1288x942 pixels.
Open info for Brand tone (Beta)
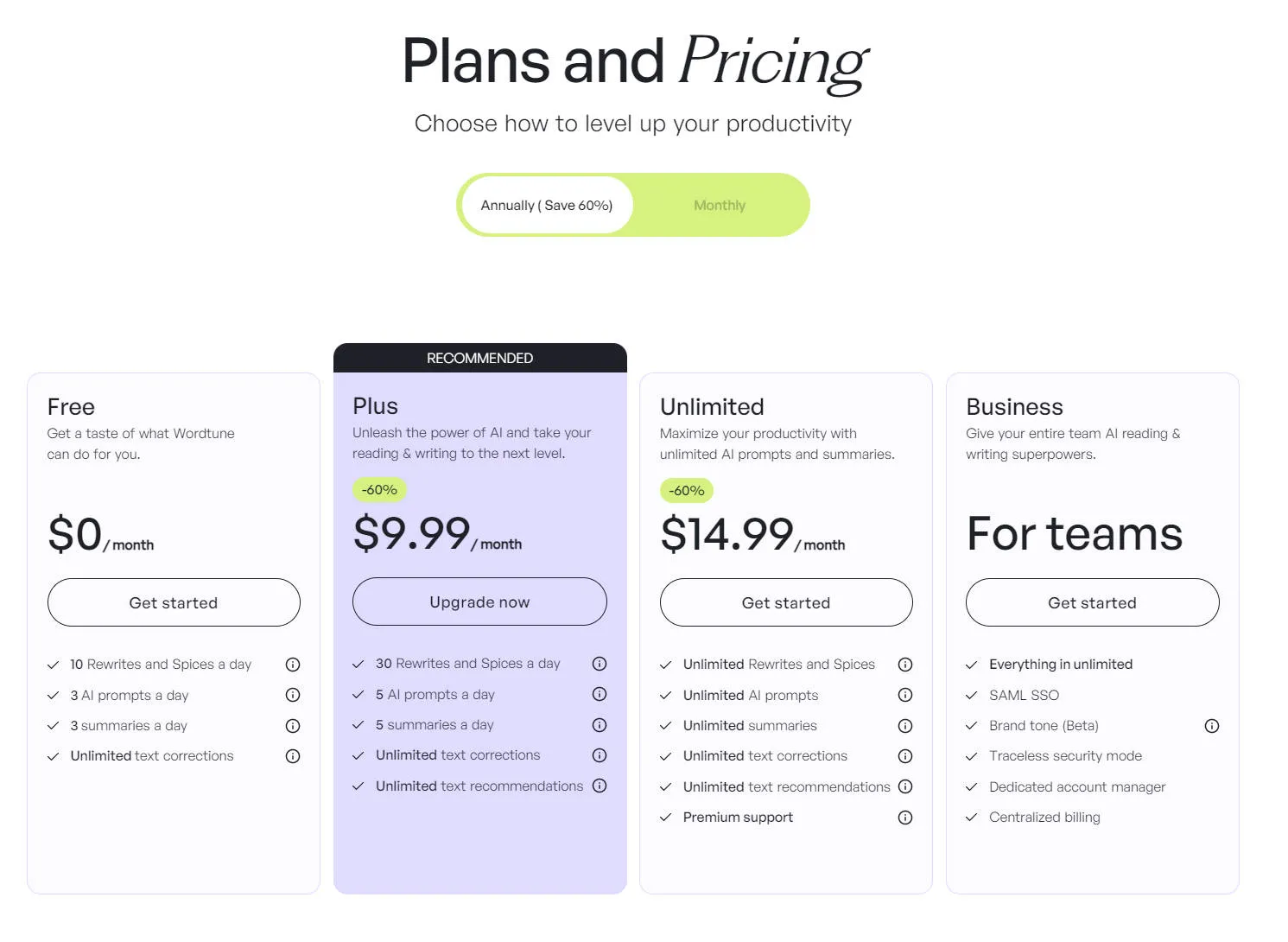click(x=1211, y=725)
